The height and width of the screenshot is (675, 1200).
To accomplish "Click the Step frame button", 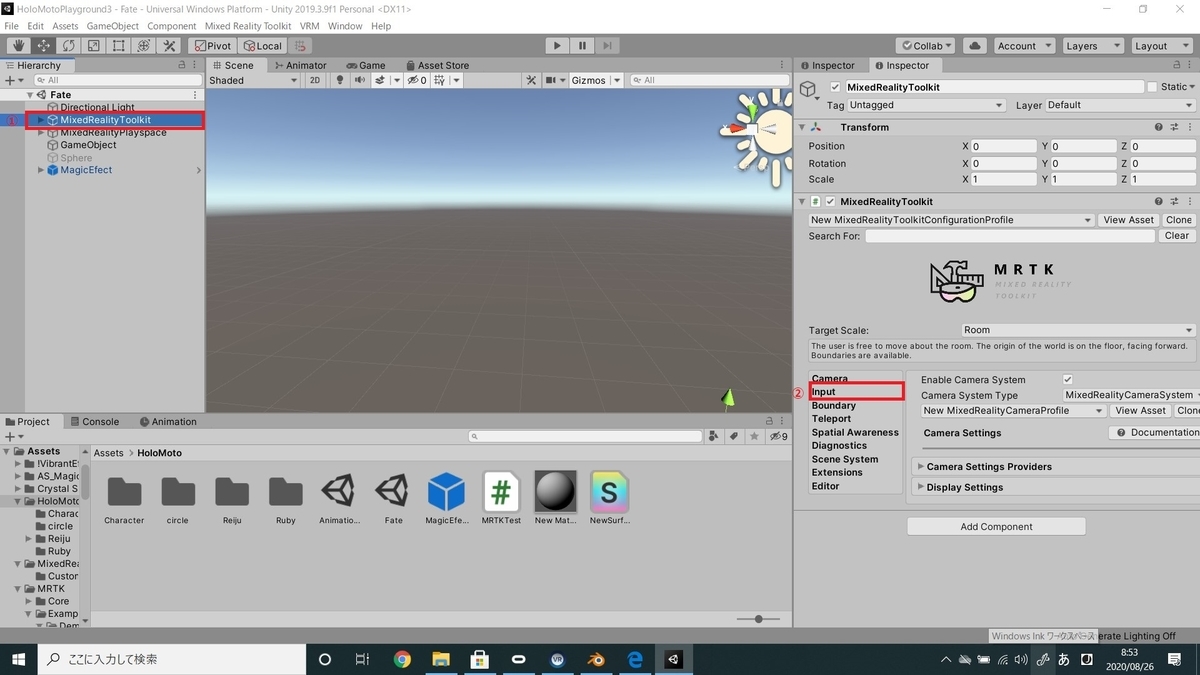I will [x=607, y=46].
